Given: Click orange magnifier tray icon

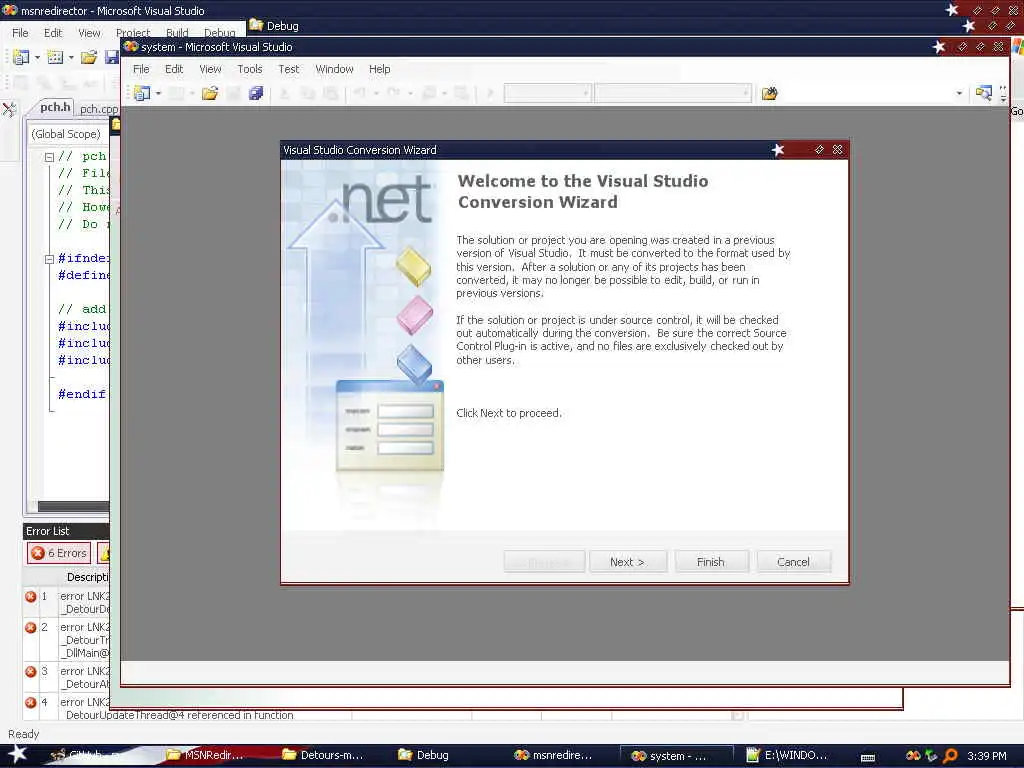Looking at the screenshot, I should point(950,756).
